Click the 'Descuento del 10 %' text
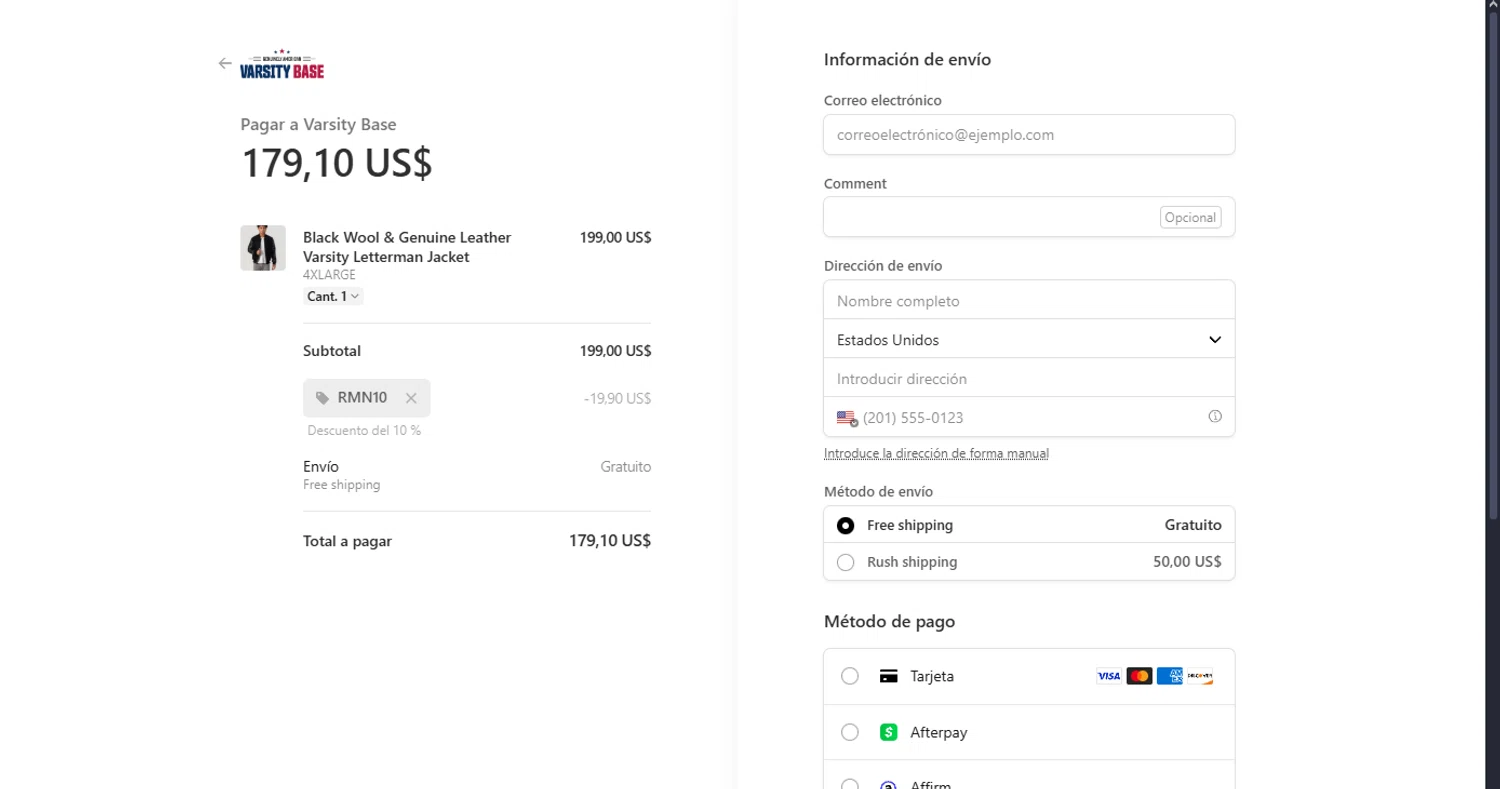The image size is (1500, 789). pos(364,431)
